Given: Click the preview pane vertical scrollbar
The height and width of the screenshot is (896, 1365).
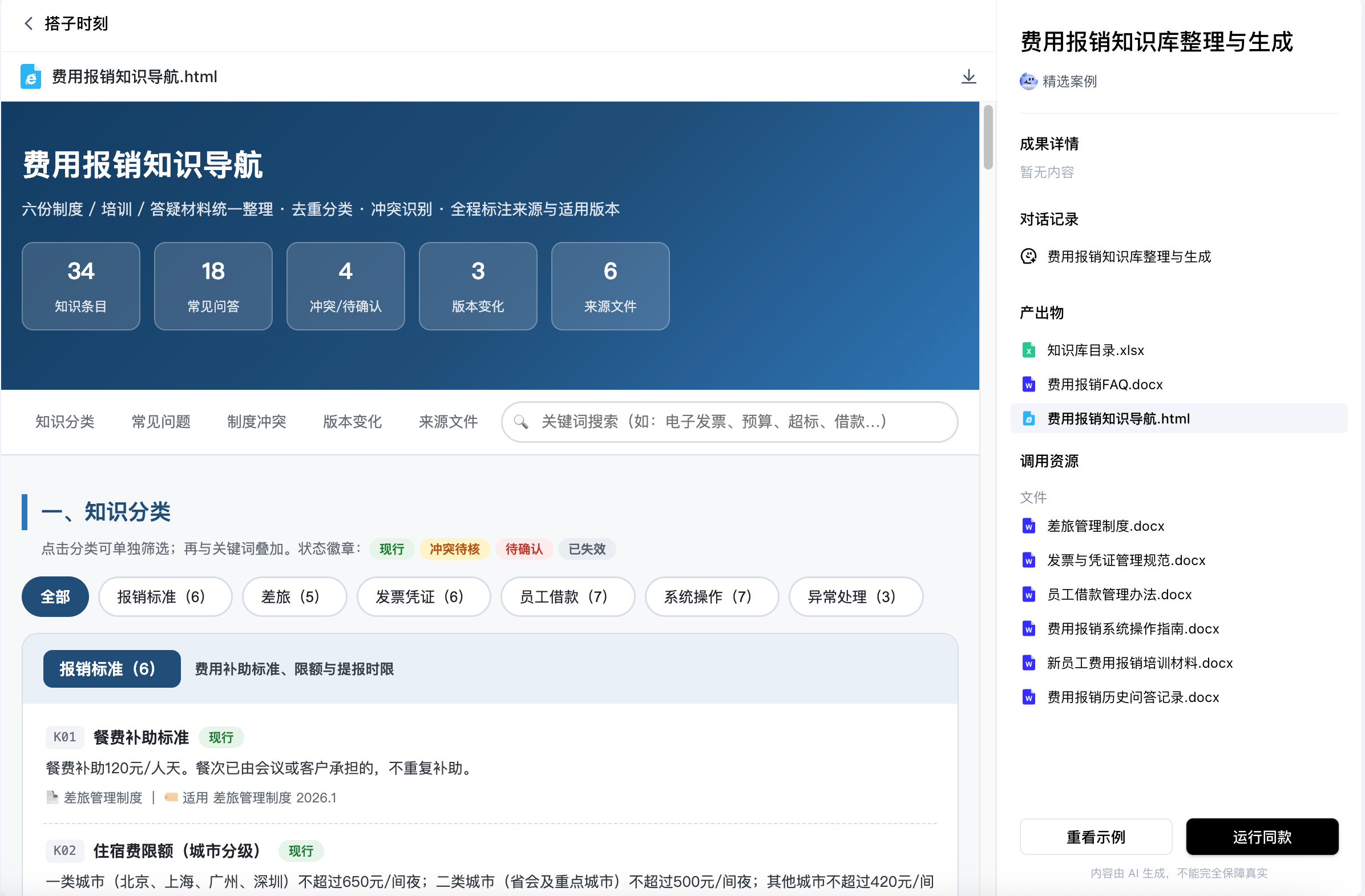Looking at the screenshot, I should (988, 137).
